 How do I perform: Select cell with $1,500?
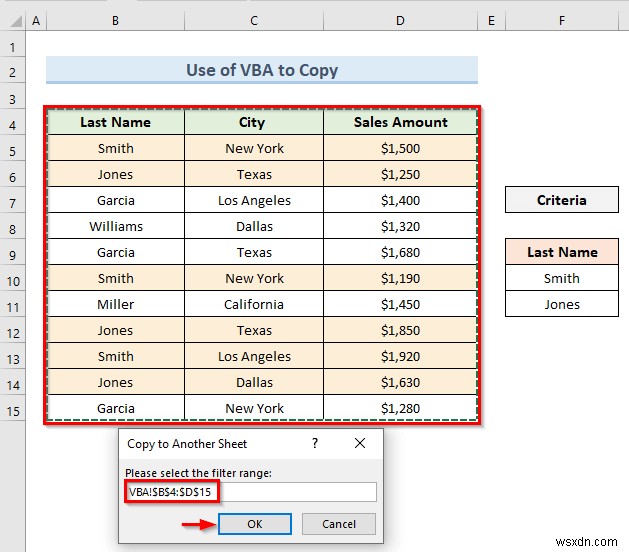coord(400,148)
